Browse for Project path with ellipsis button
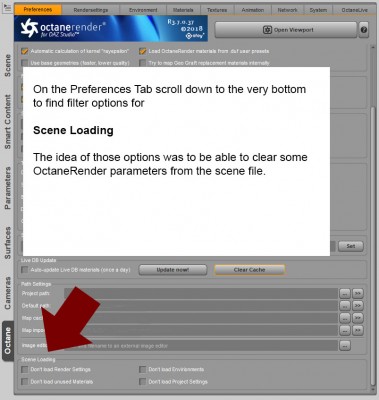 [x=345, y=293]
